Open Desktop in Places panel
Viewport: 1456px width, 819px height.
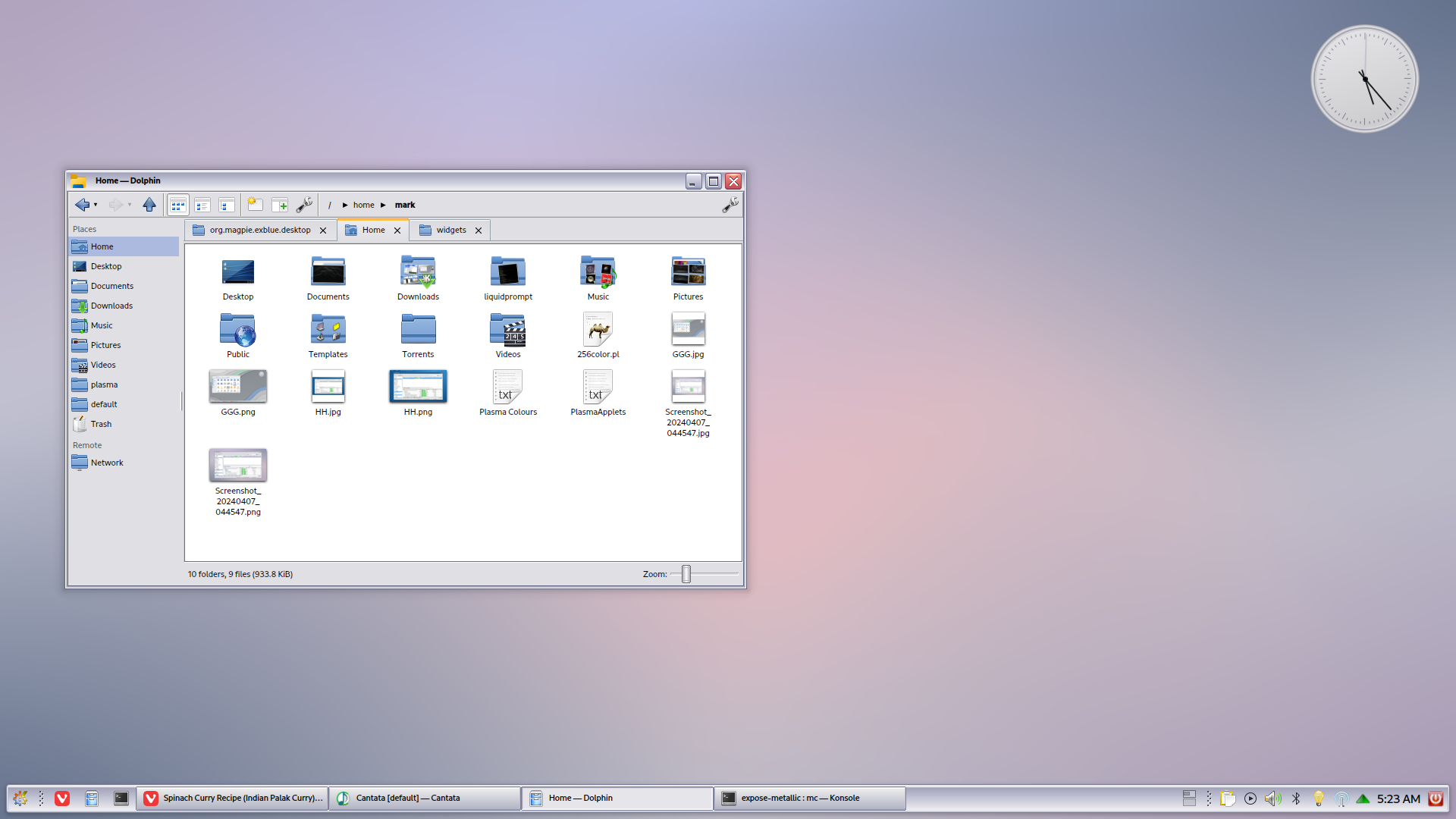tap(124, 266)
